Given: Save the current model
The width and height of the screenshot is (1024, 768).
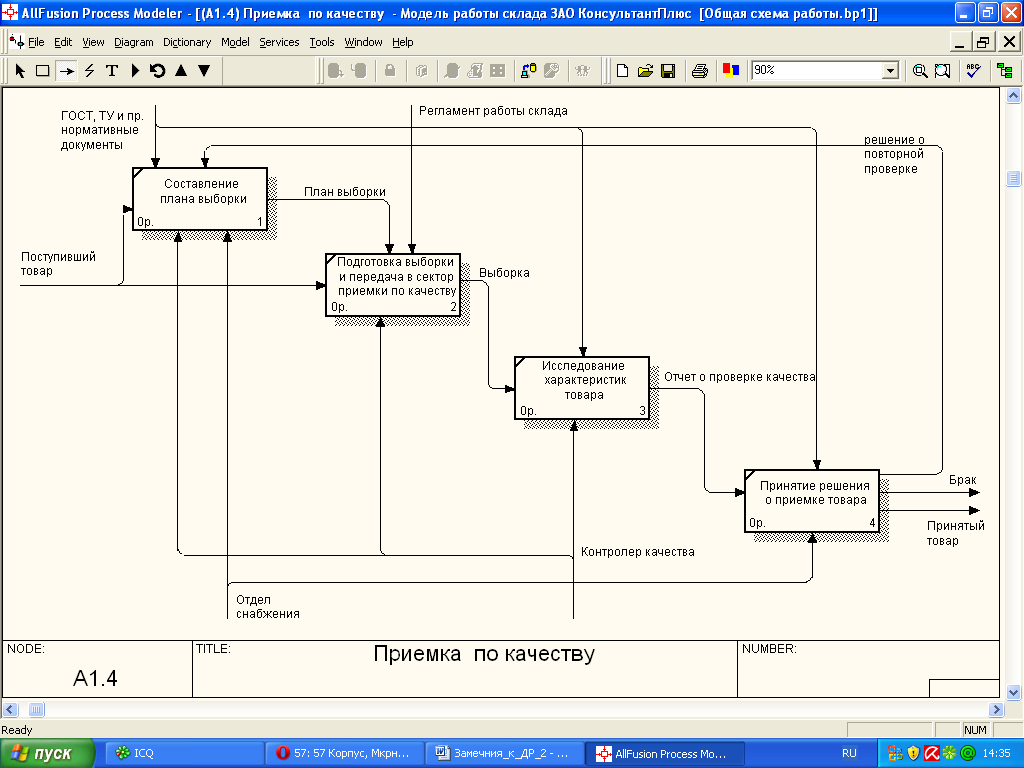Looking at the screenshot, I should [x=668, y=71].
